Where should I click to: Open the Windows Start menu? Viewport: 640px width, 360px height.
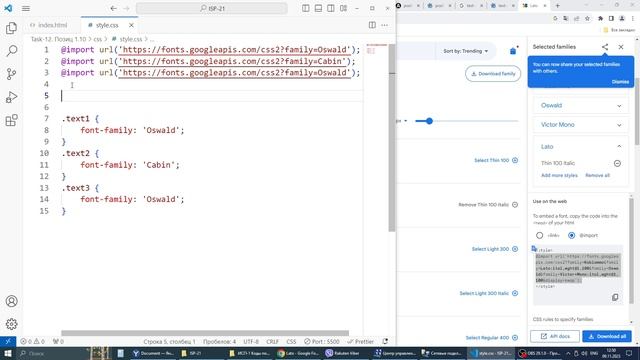[x=8, y=353]
